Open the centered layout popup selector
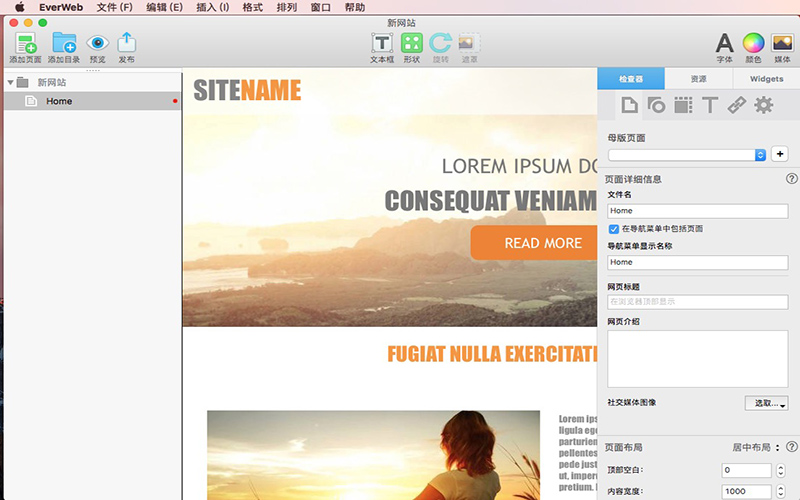Viewport: 800px width, 500px height. coord(756,447)
